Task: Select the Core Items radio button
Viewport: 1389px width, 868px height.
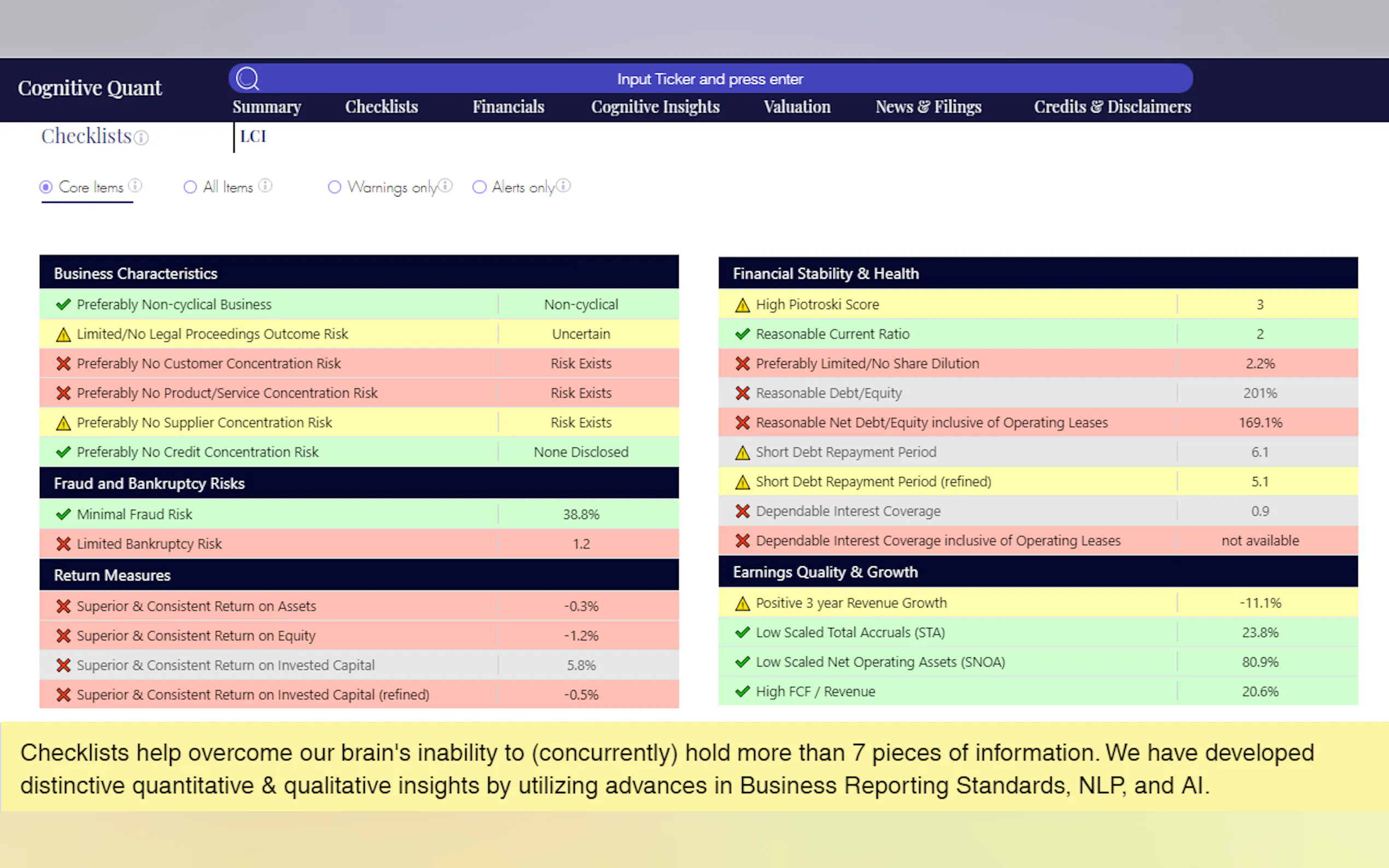Action: tap(46, 187)
